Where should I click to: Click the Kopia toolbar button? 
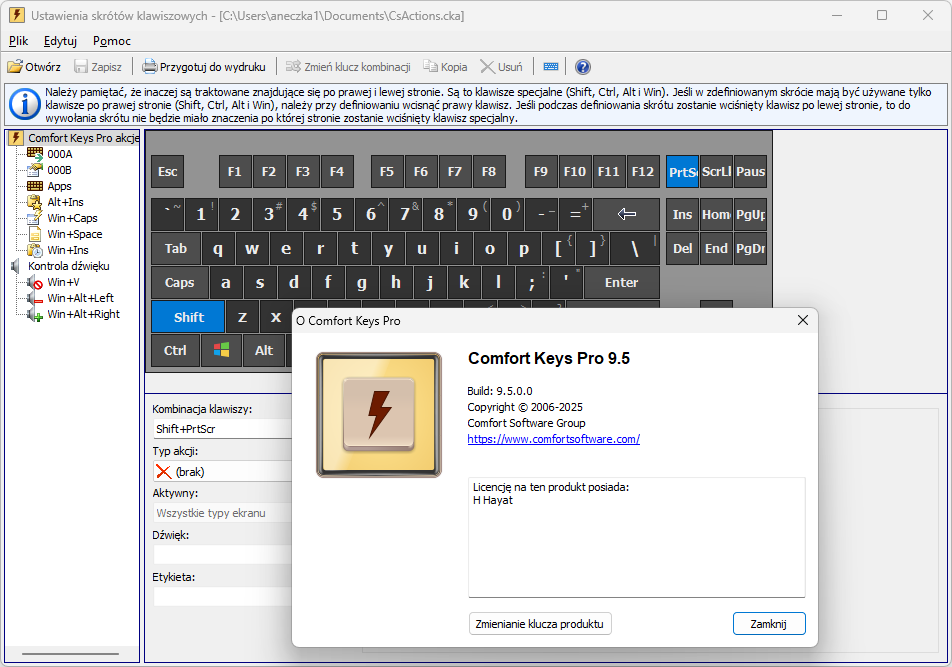pyautogui.click(x=445, y=67)
